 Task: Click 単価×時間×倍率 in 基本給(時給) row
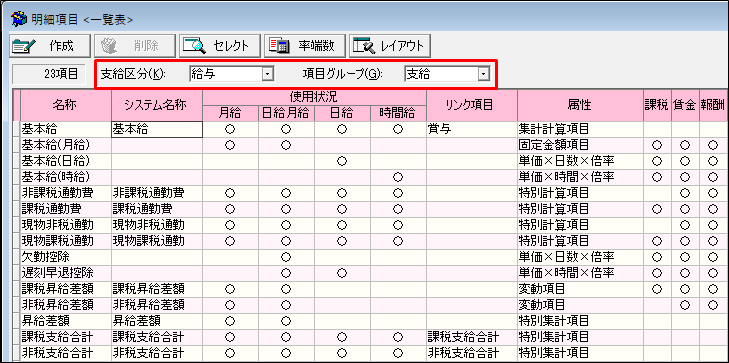[580, 177]
